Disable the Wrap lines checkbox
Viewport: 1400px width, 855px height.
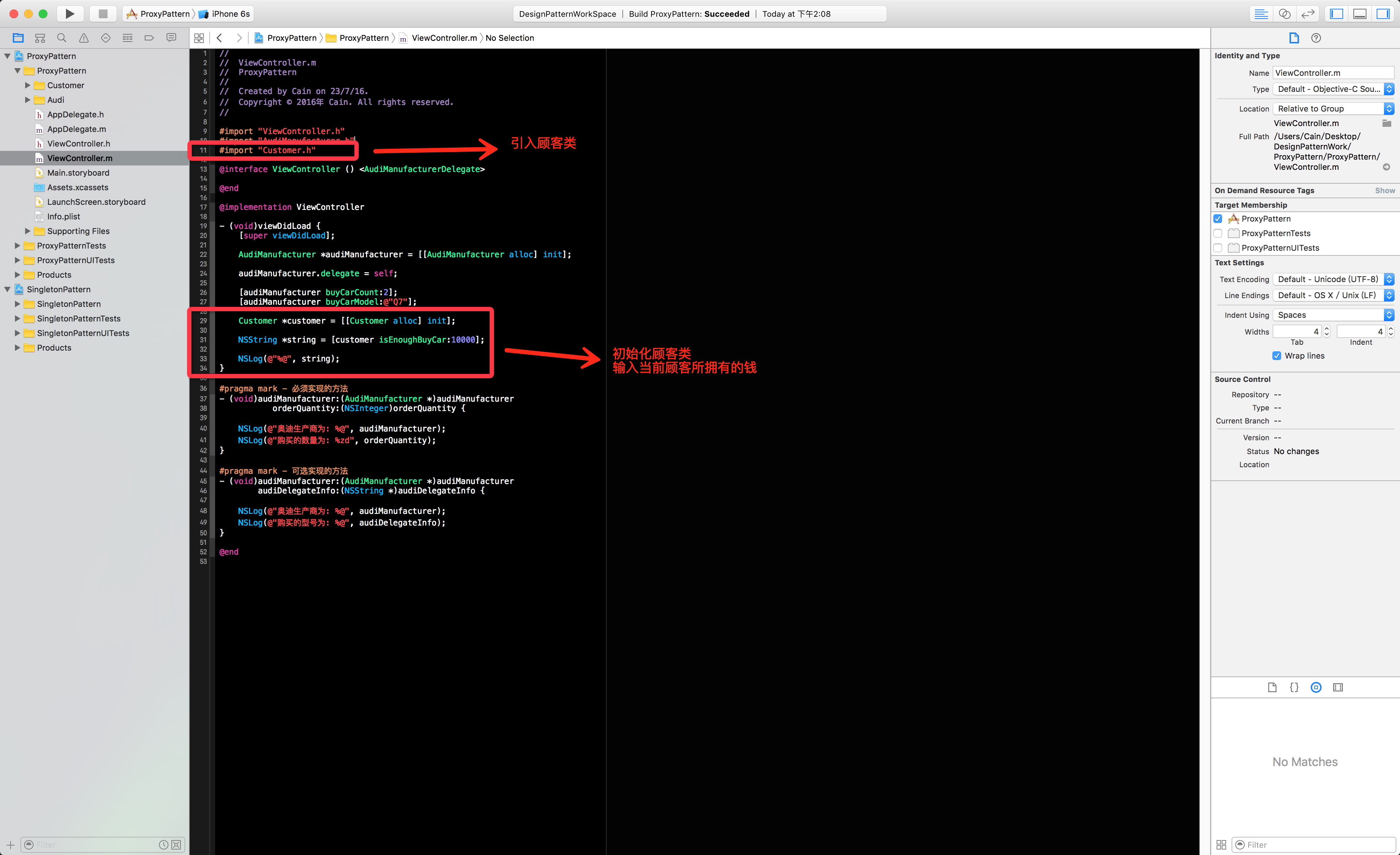pos(1277,356)
